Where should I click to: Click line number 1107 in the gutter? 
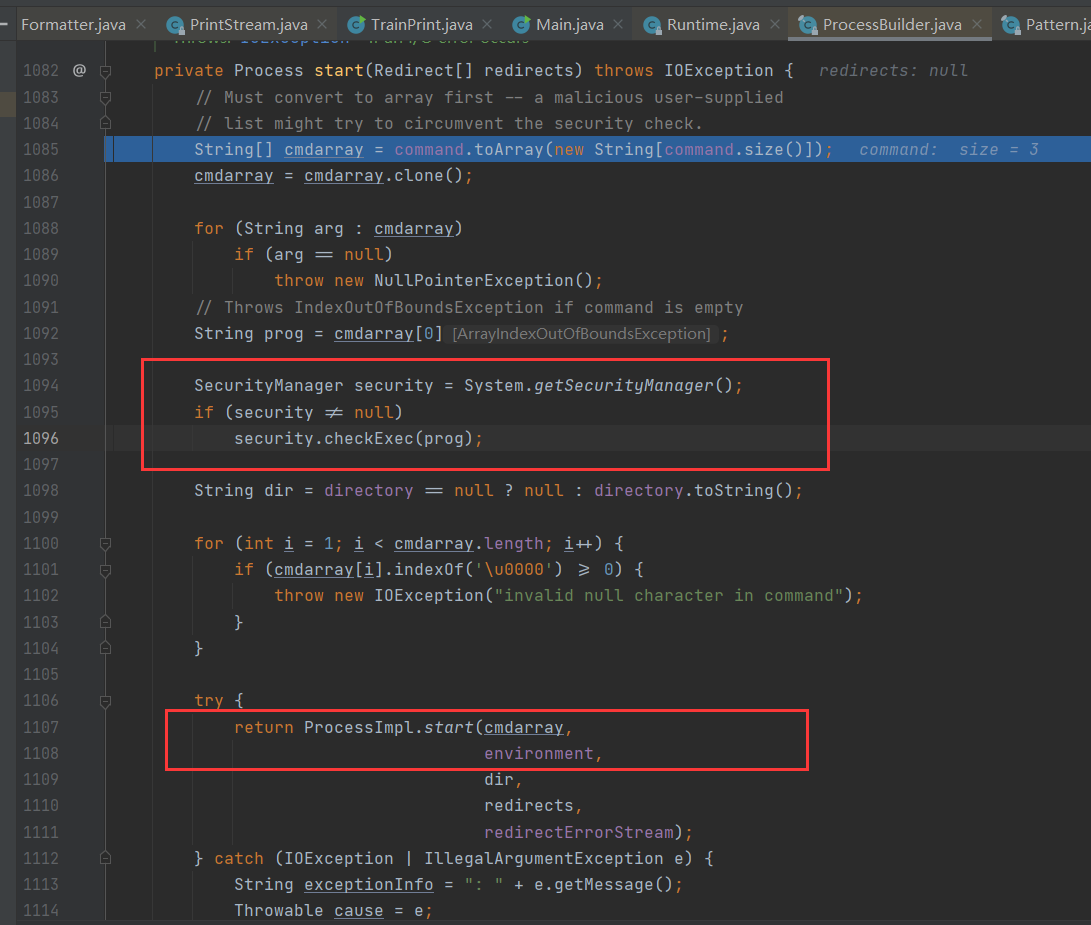[41, 727]
